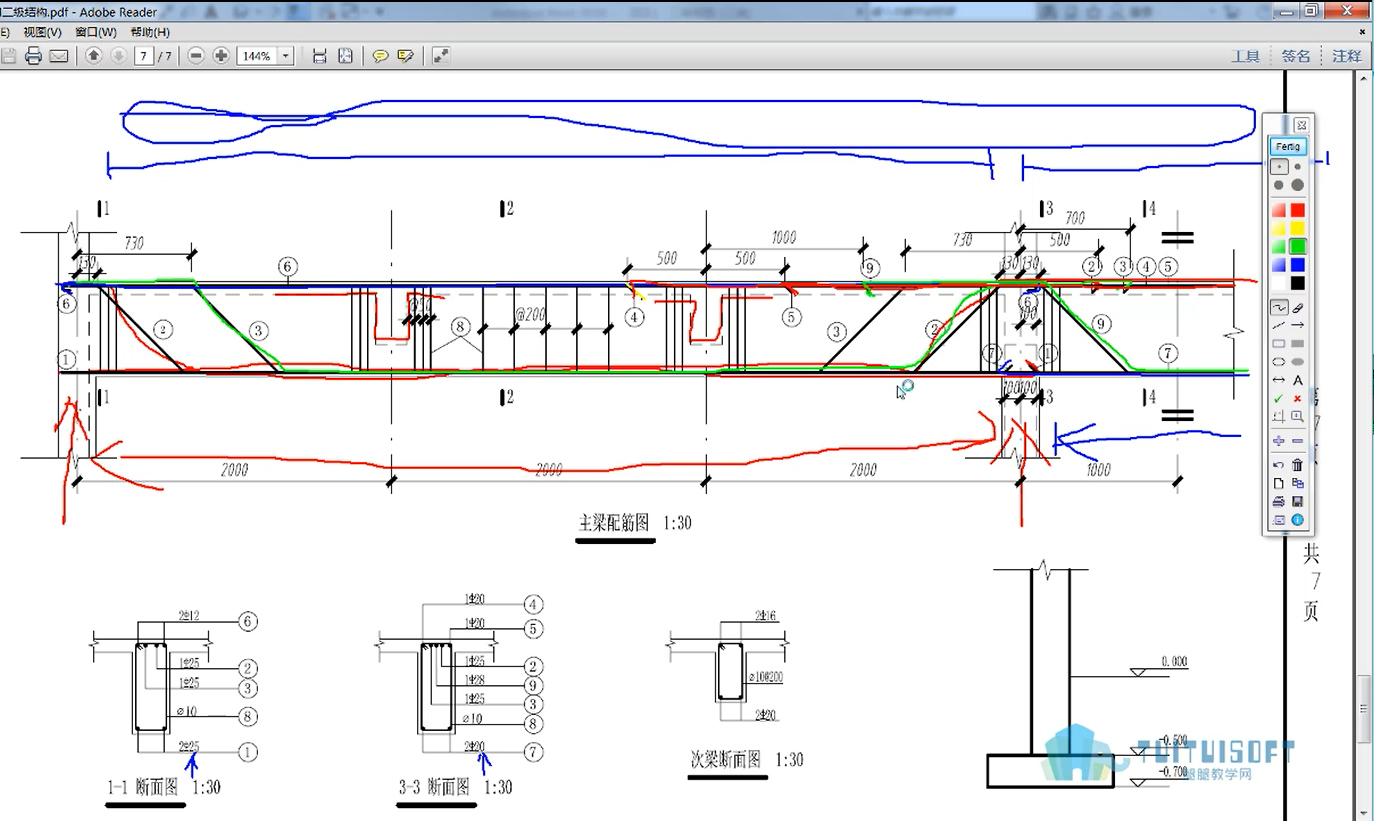Print the document from Adobe toolbar

pos(33,56)
